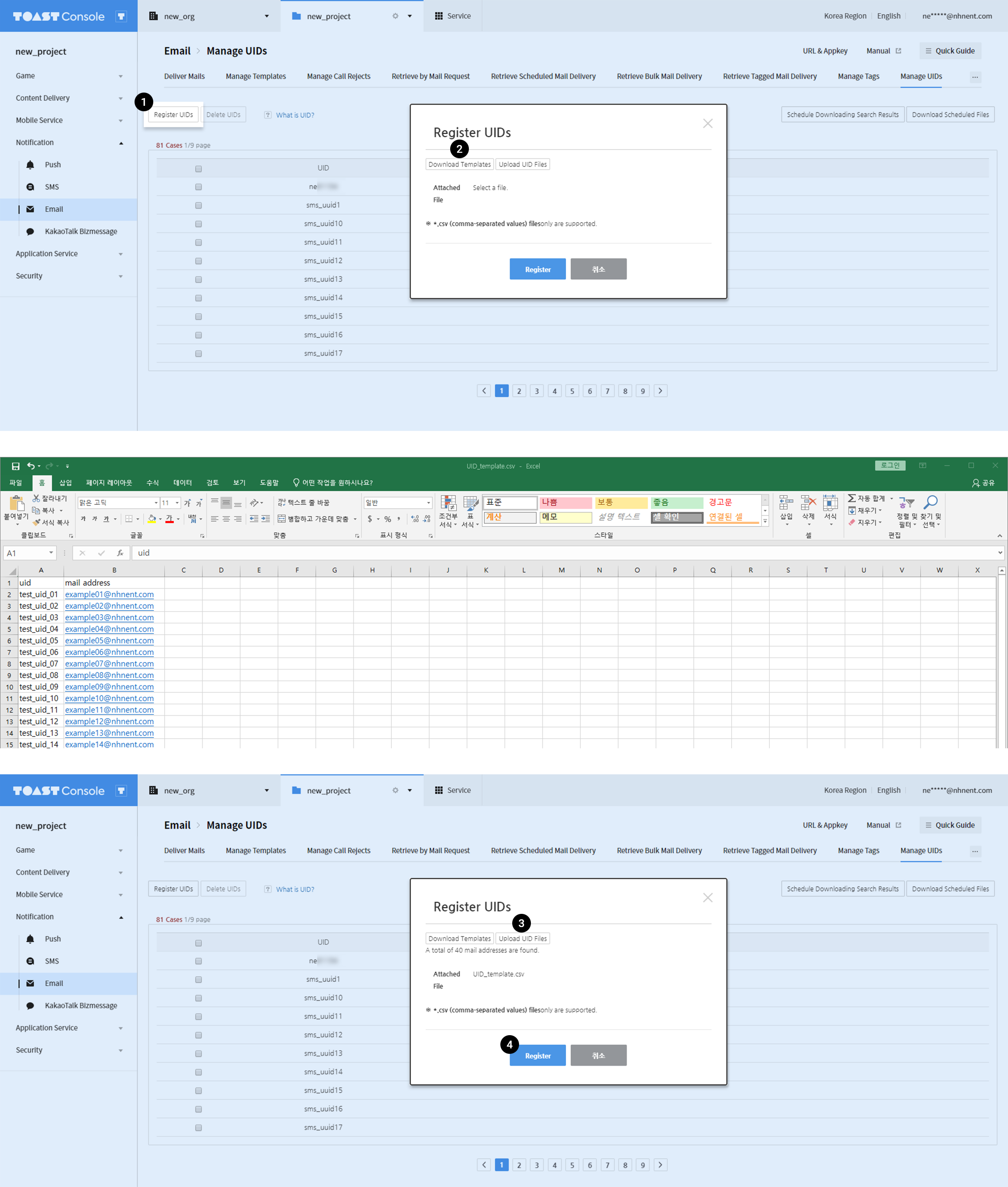The width and height of the screenshot is (1008, 1187).
Task: Click the example05@nhnent.com link in the spreadsheet
Action: click(x=109, y=640)
